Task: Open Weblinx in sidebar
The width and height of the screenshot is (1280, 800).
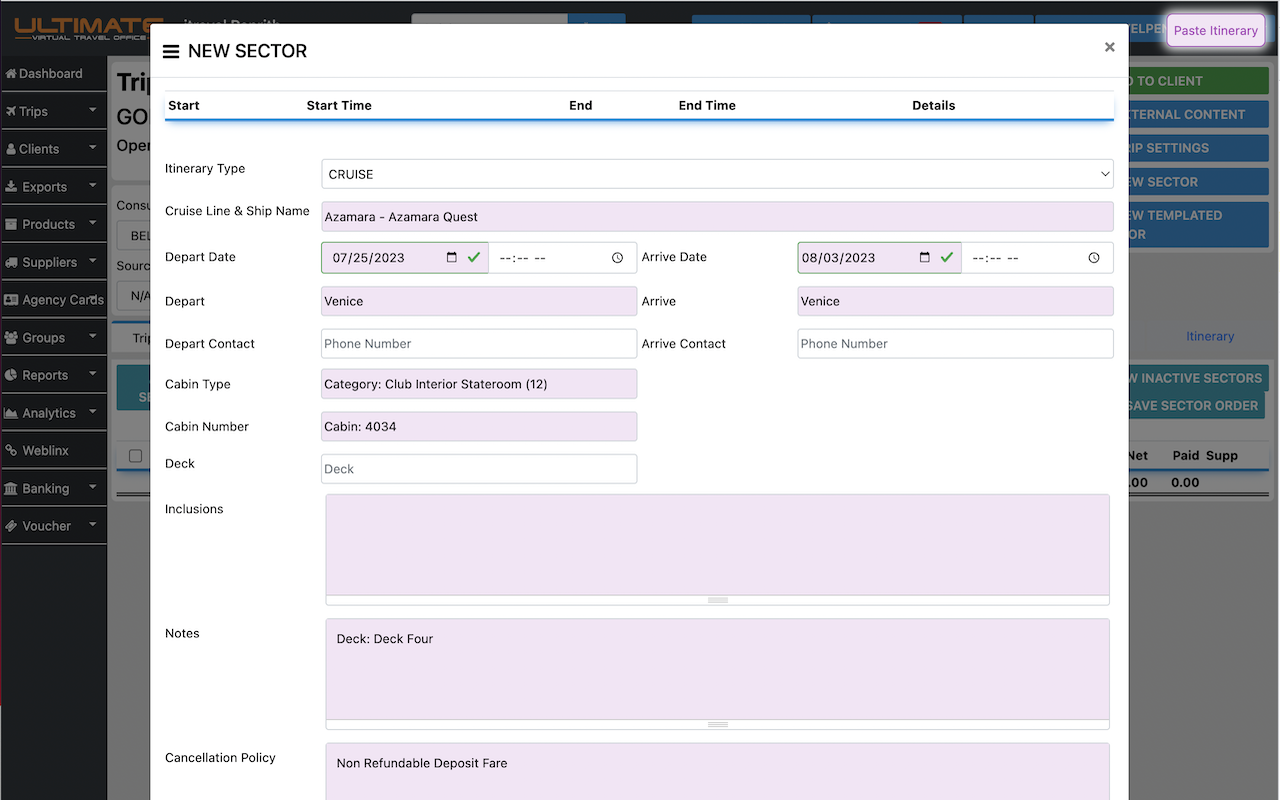Action: pos(54,451)
